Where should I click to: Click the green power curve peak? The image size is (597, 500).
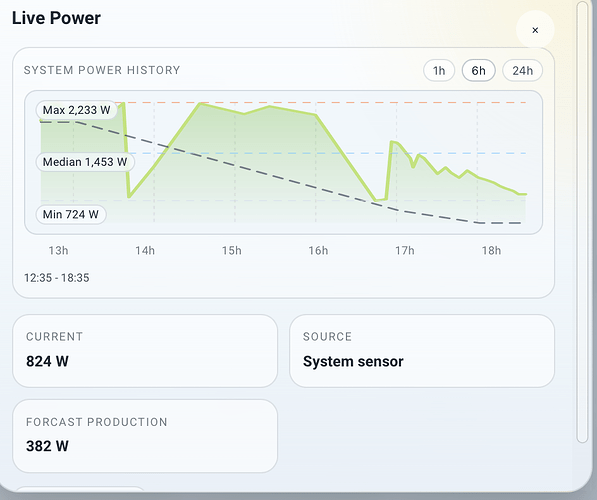[x=200, y=104]
